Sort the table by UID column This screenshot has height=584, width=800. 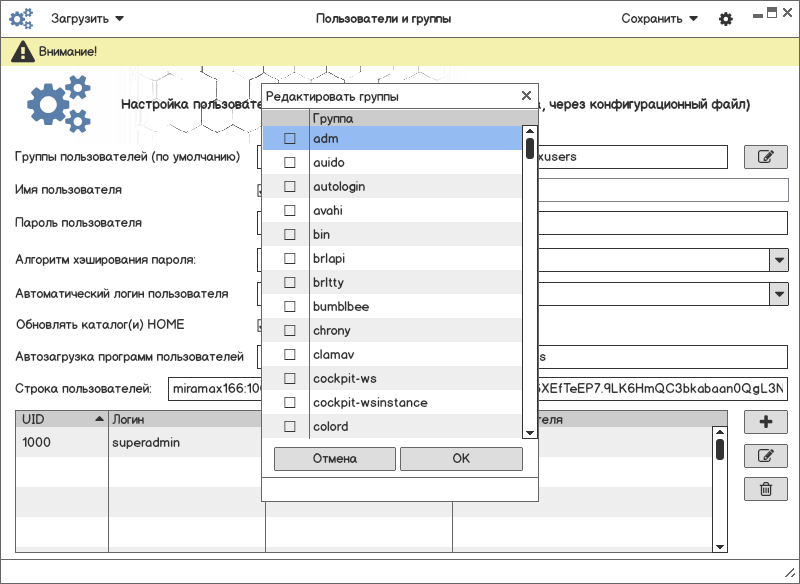coord(60,420)
